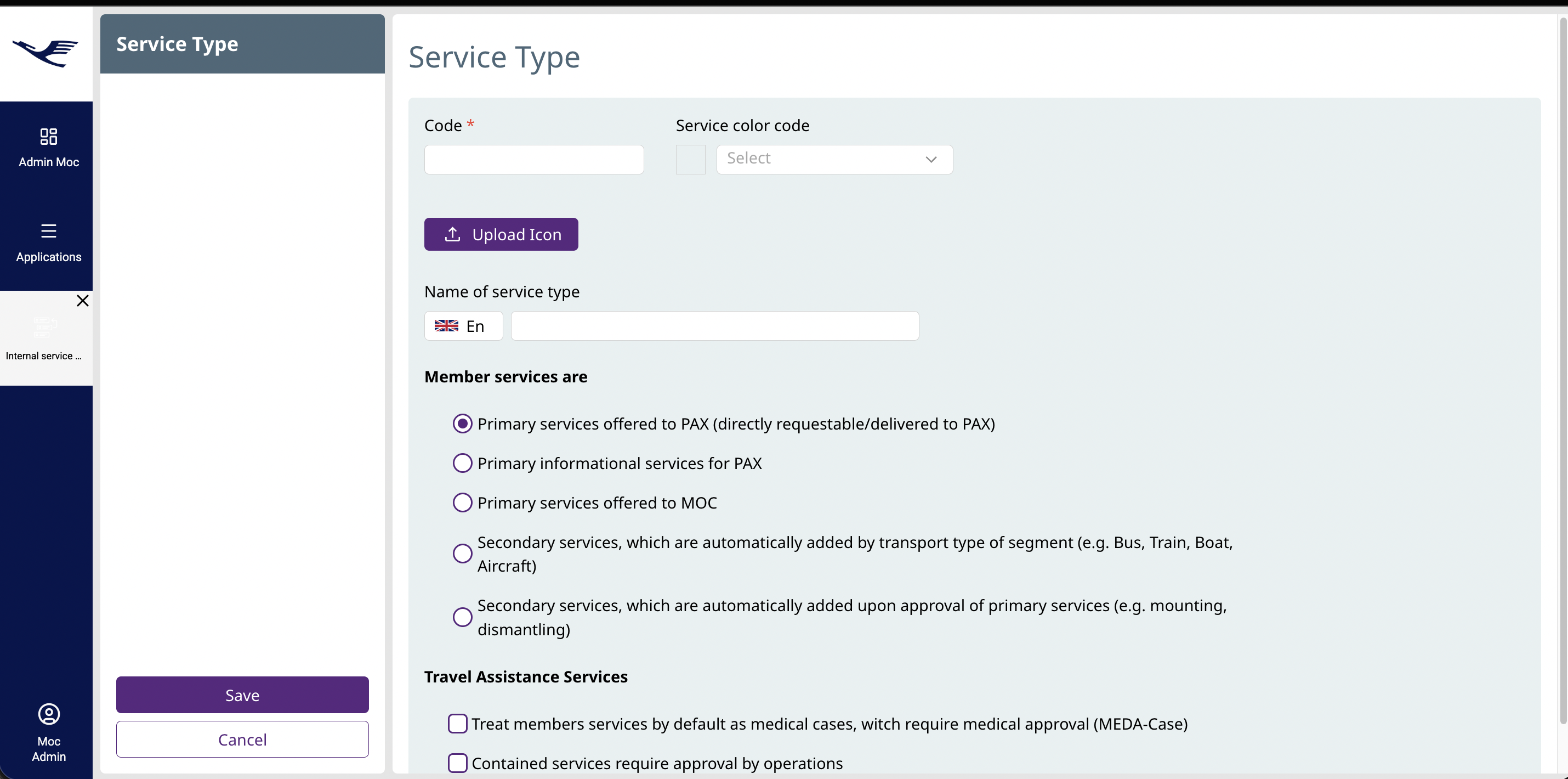This screenshot has height=779, width=1568.
Task: Click chevron arrow of color Select box
Action: (x=931, y=160)
